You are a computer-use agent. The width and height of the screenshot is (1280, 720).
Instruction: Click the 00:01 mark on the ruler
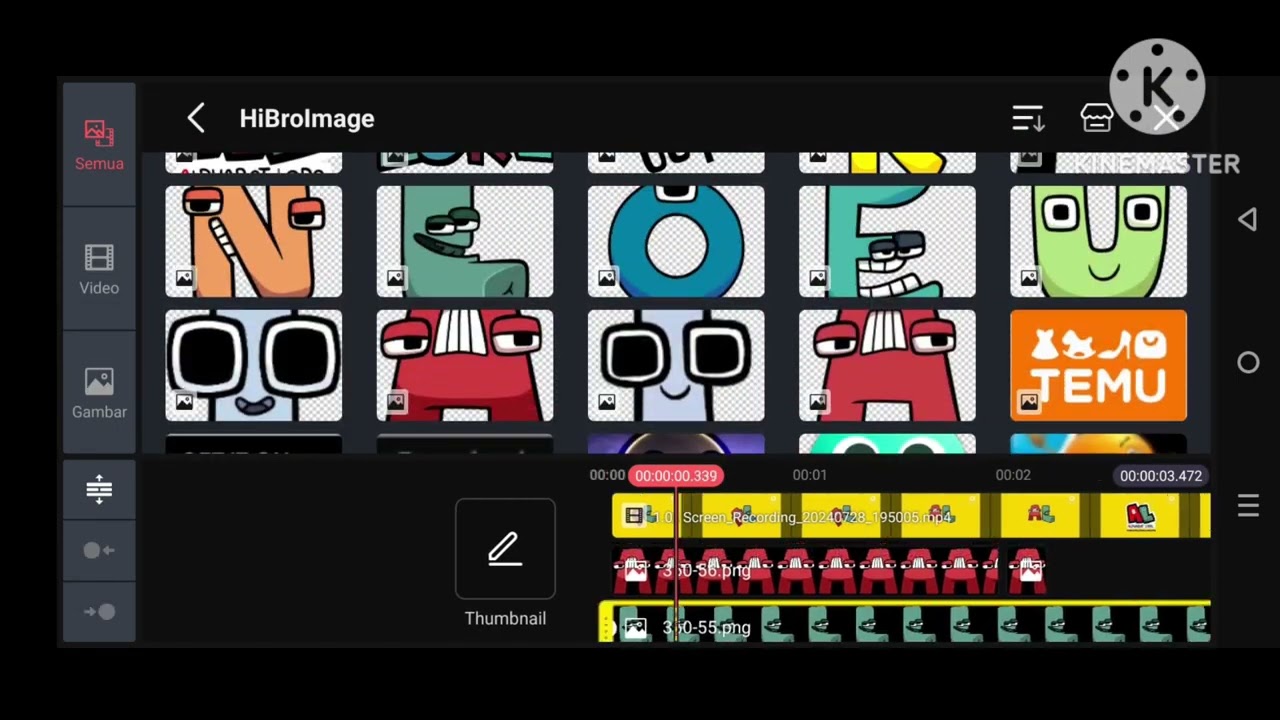[810, 475]
